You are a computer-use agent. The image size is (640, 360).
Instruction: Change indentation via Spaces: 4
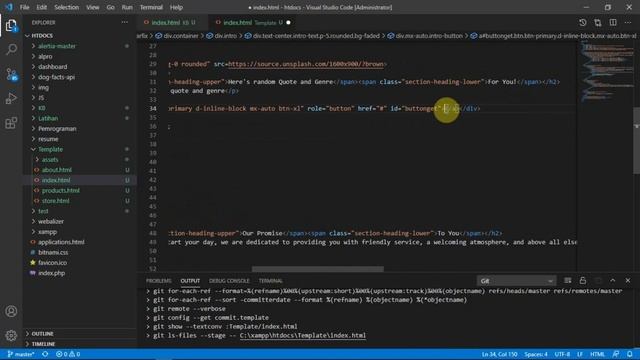(x=536, y=354)
